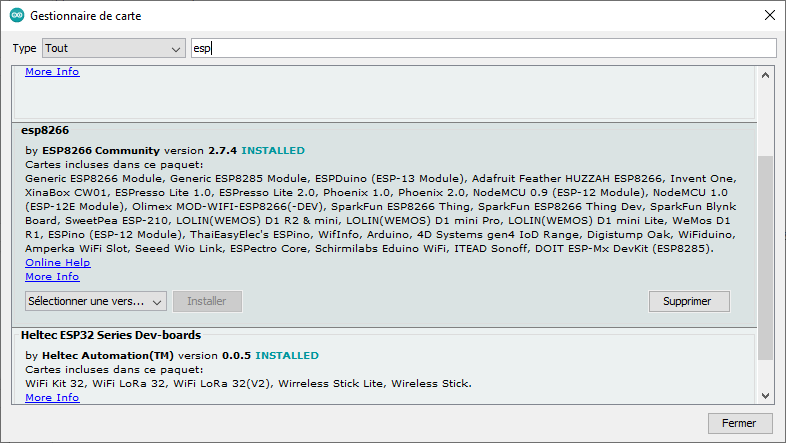Click Supprimer to remove esp8266 package
This screenshot has width=786, height=443.
[689, 301]
